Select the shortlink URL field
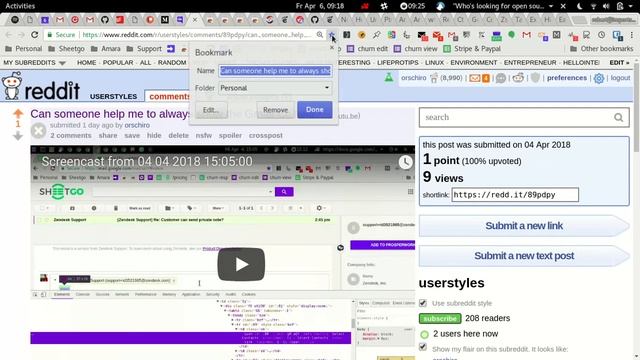This screenshot has height=360, width=640. pos(515,195)
